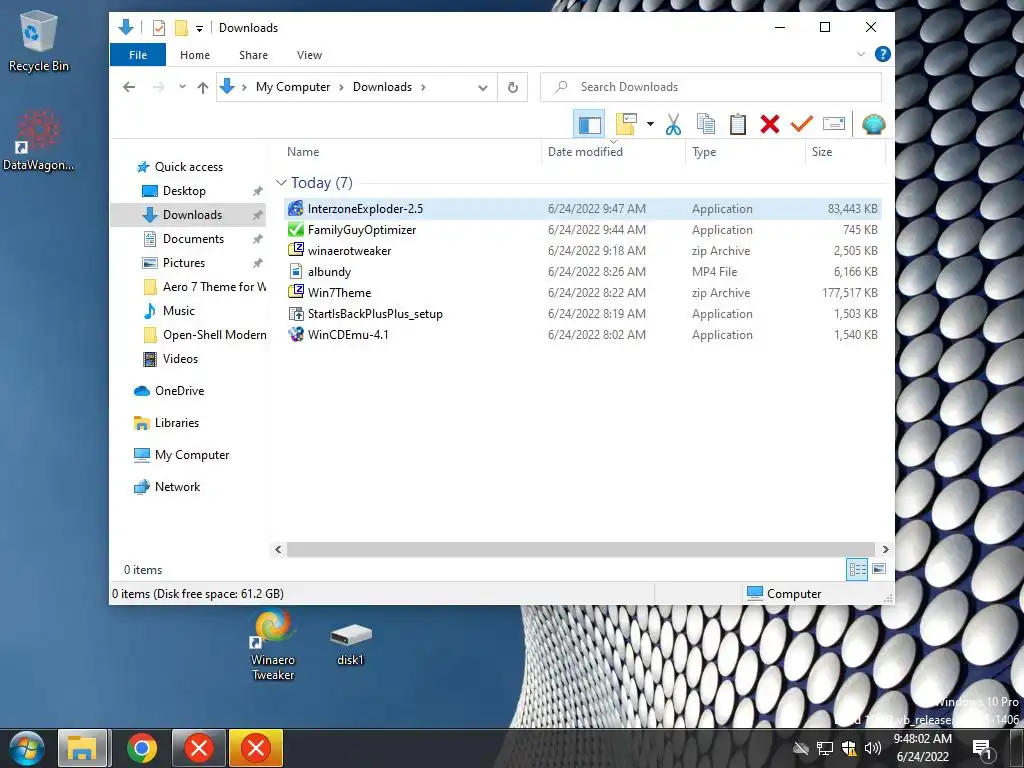Open Documents in navigation pane

193,239
